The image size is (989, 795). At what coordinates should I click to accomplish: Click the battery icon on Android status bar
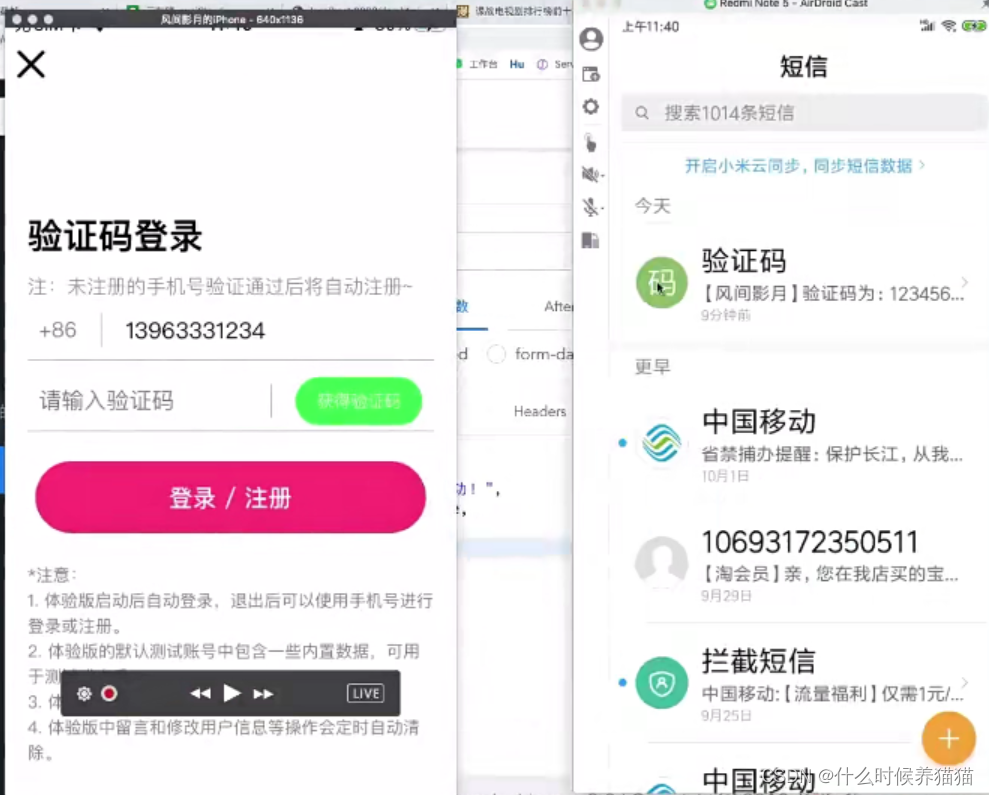[974, 26]
